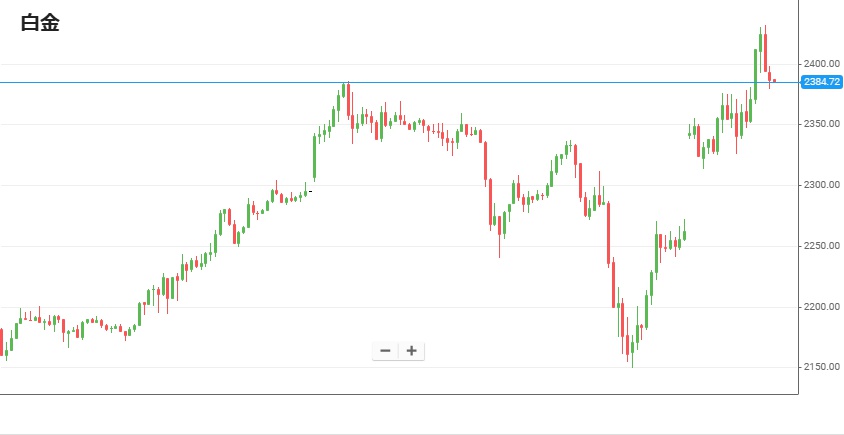The height and width of the screenshot is (435, 844).
Task: Select the first candle after the price gap up
Action: click(x=689, y=133)
